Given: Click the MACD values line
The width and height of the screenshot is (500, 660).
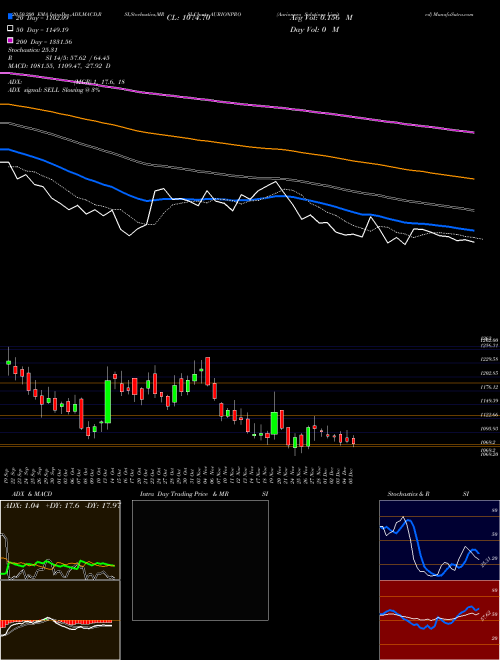Looking at the screenshot, I should 59,66.
